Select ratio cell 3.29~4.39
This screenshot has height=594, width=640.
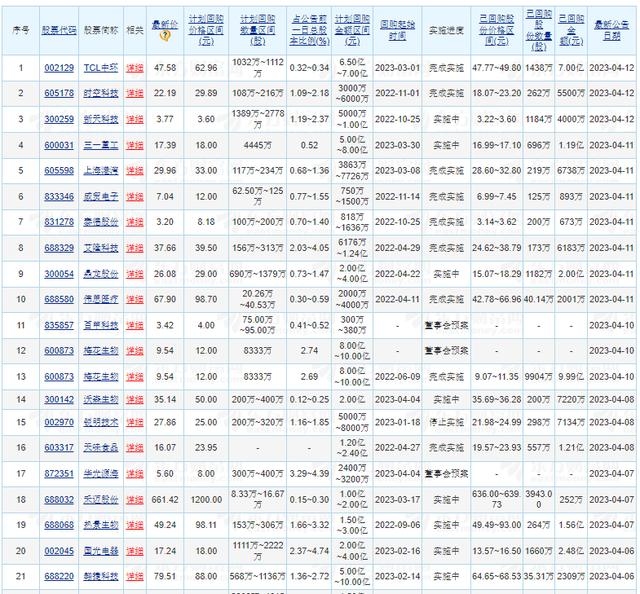[309, 474]
